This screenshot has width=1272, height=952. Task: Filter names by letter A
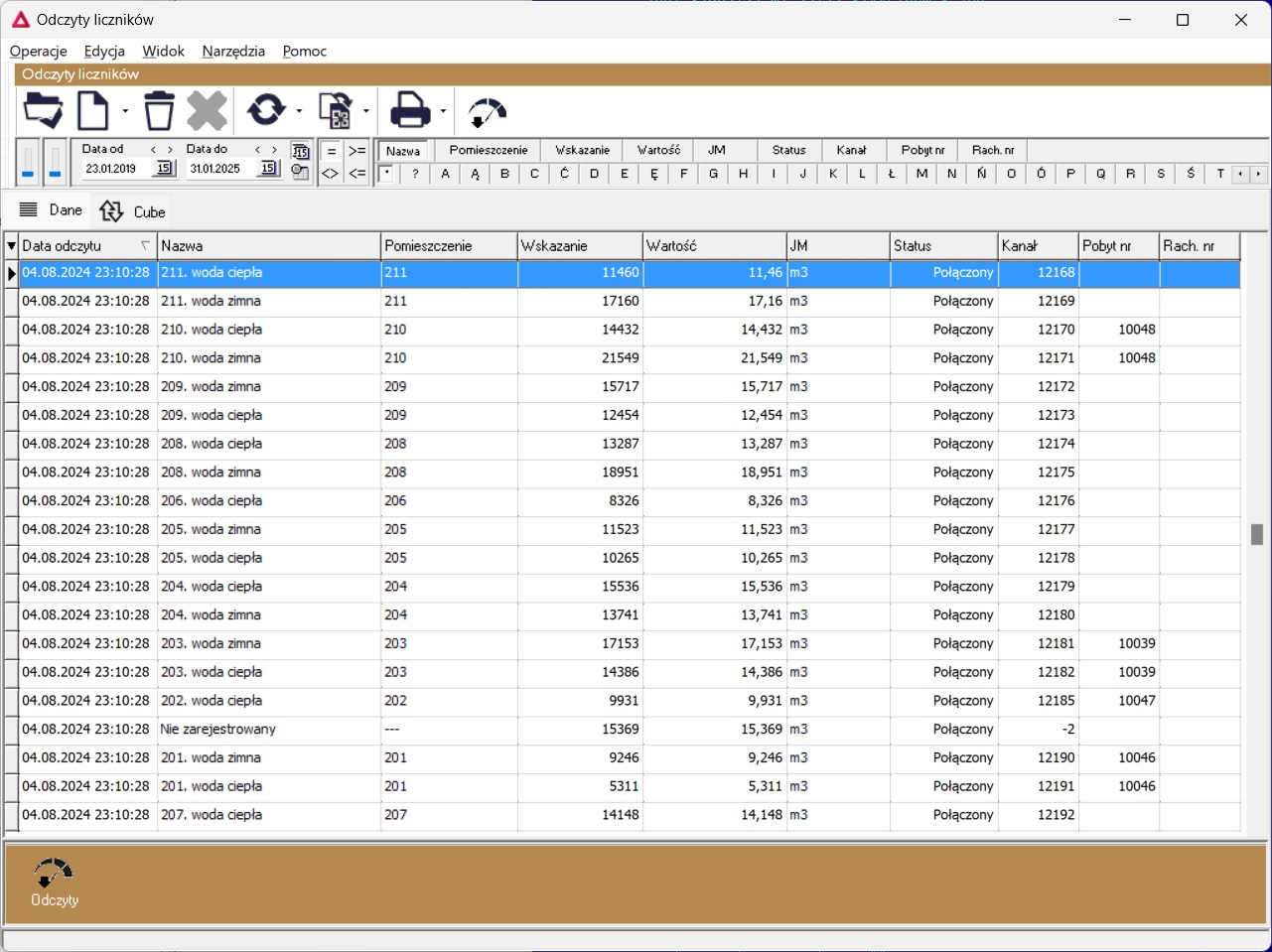click(445, 174)
